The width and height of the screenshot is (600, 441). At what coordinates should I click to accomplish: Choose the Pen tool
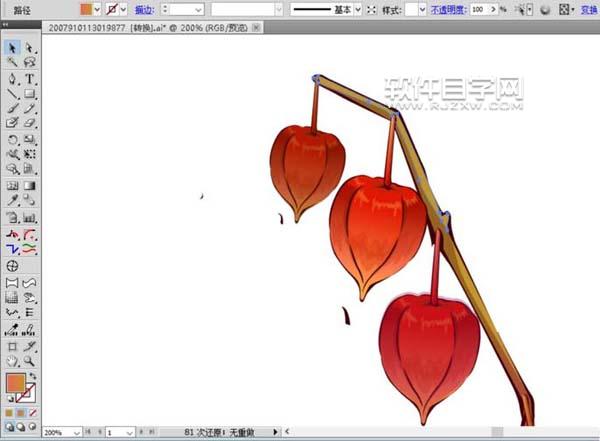coord(12,78)
